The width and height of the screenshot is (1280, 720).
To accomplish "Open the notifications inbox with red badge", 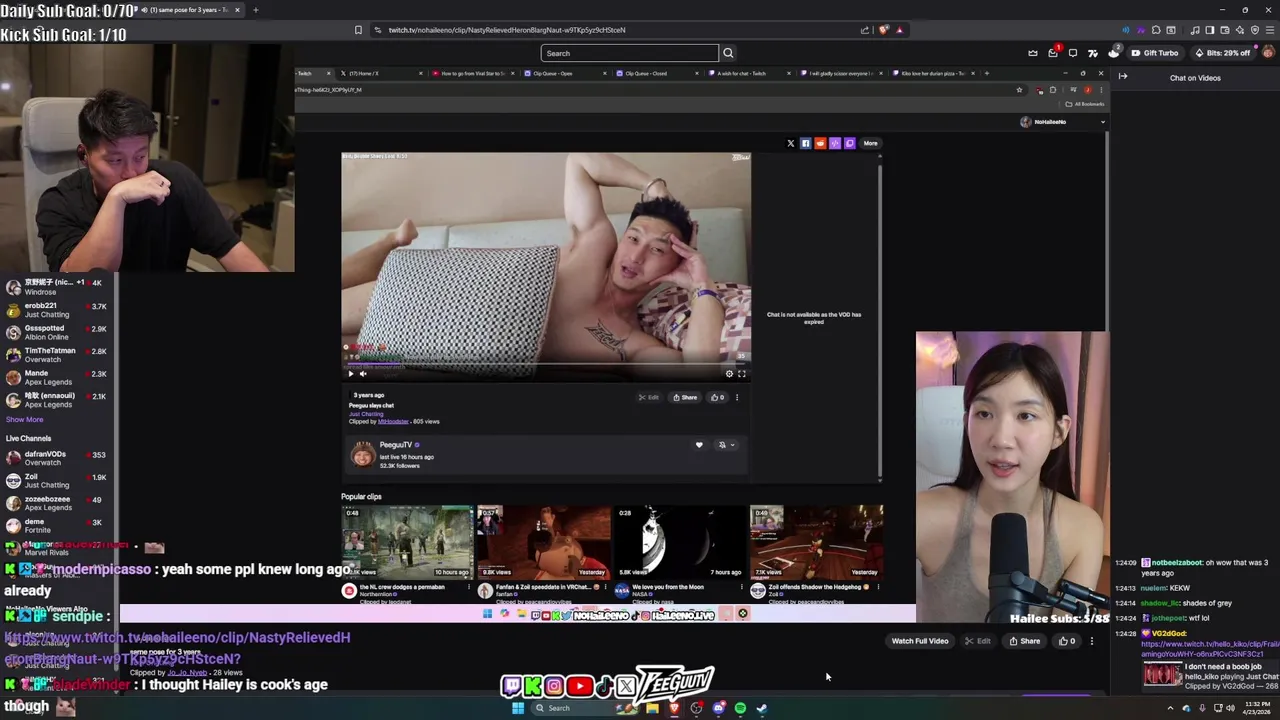I will 1053,53.
